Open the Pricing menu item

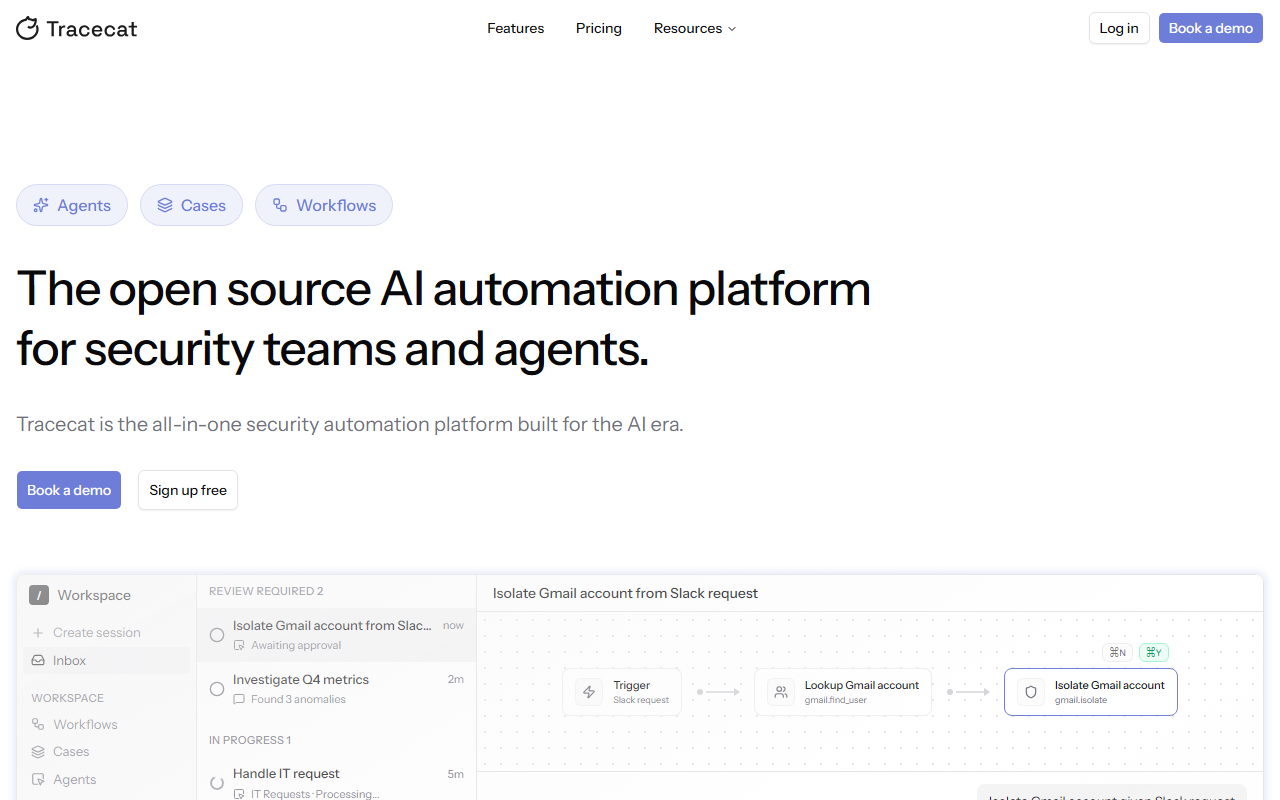599,28
